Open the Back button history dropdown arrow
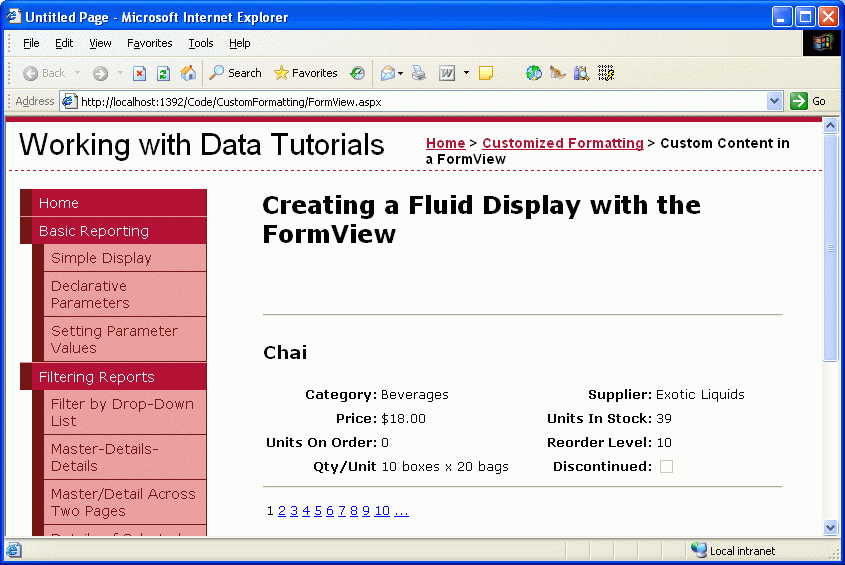The width and height of the screenshot is (845, 565). (x=78, y=73)
